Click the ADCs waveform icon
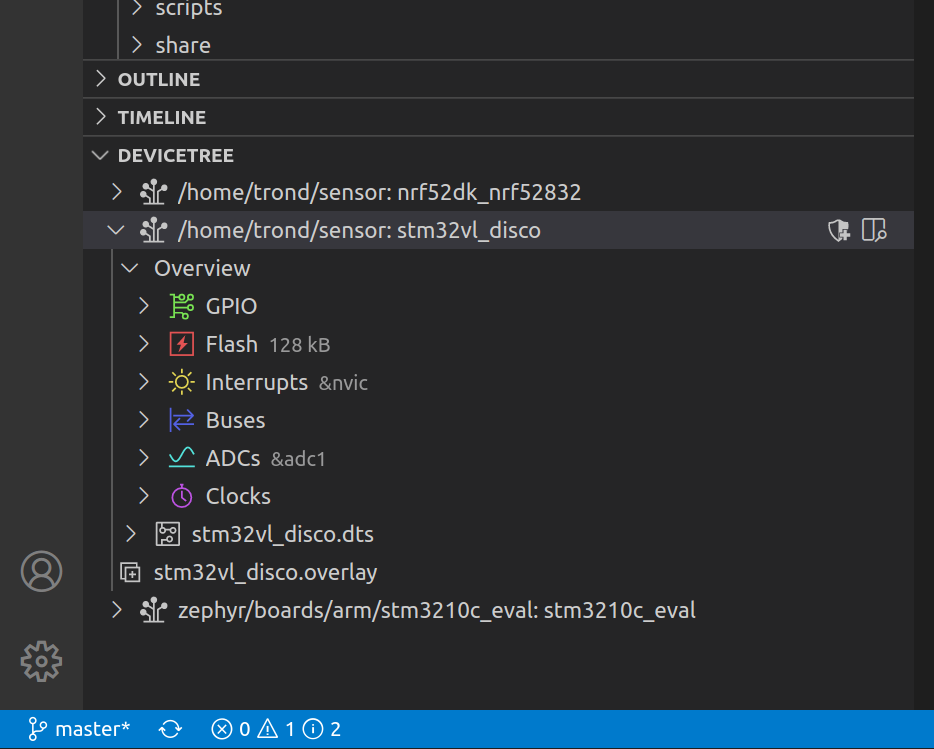The height and width of the screenshot is (749, 934). (x=182, y=458)
